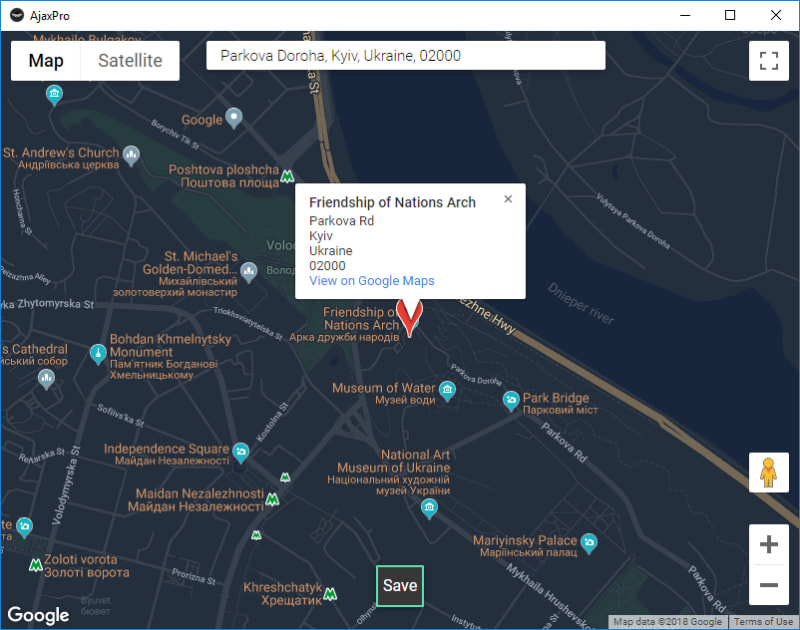This screenshot has width=800, height=630.
Task: Click the Street View pegman icon
Action: (768, 472)
